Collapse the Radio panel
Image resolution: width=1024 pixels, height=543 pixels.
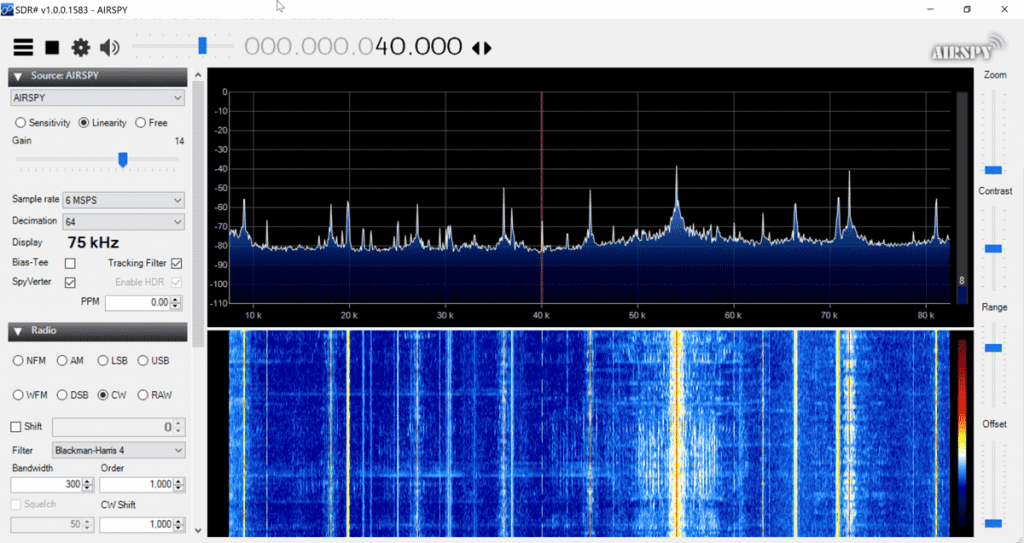18,331
